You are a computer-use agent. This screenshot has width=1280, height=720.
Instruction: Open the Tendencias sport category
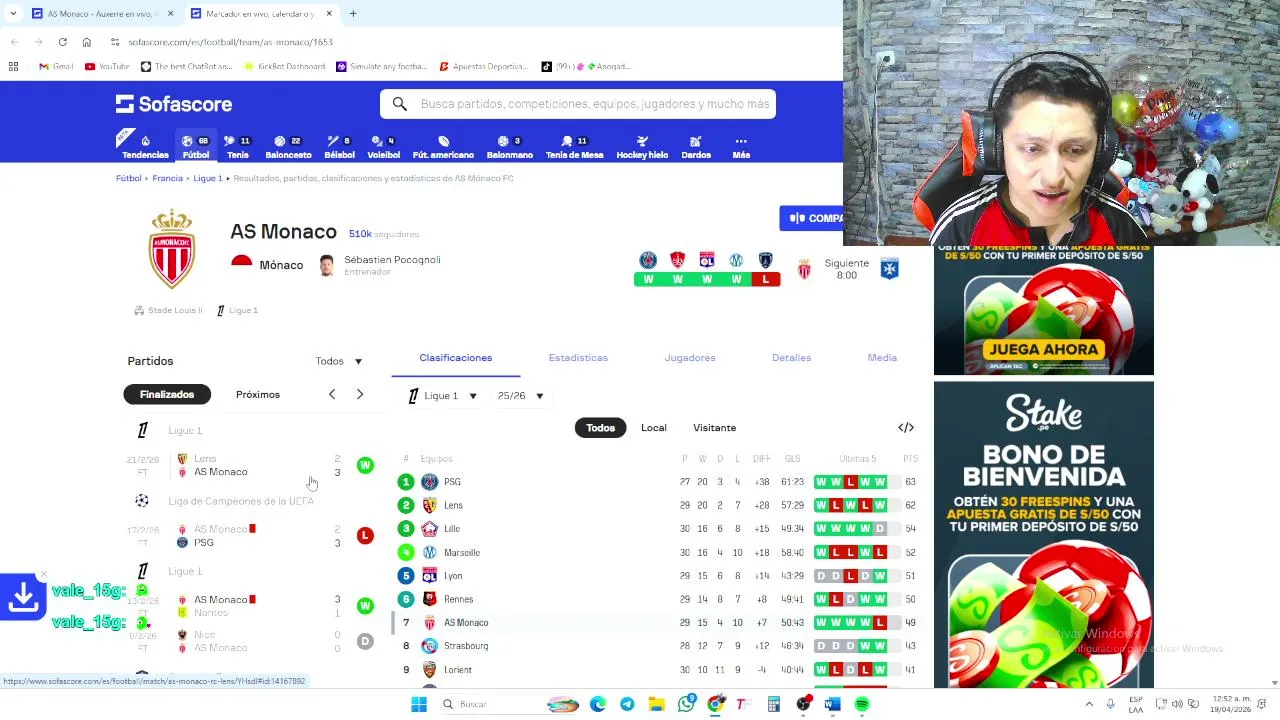(x=145, y=147)
